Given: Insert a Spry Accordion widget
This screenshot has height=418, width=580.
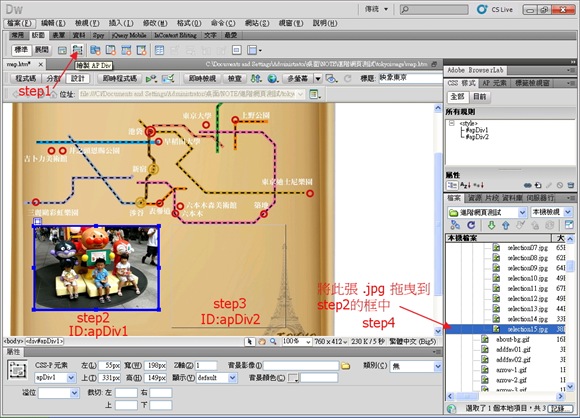Looking at the screenshot, I should point(126,50).
